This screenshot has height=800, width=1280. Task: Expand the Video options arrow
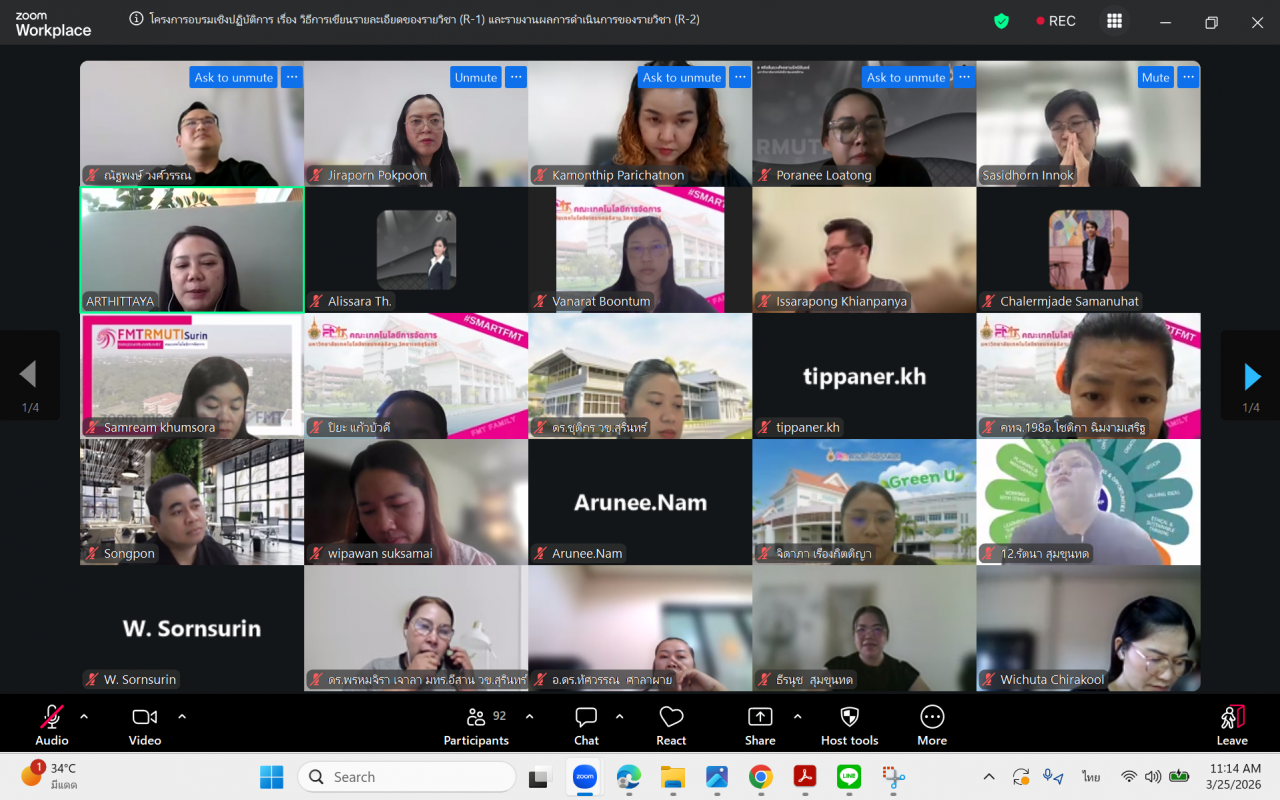182,716
